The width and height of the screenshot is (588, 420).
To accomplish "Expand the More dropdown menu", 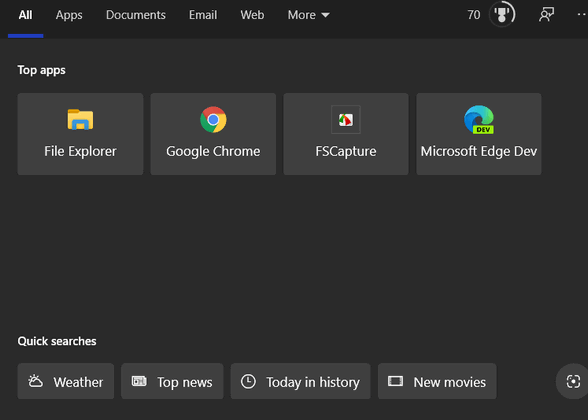I will point(308,15).
